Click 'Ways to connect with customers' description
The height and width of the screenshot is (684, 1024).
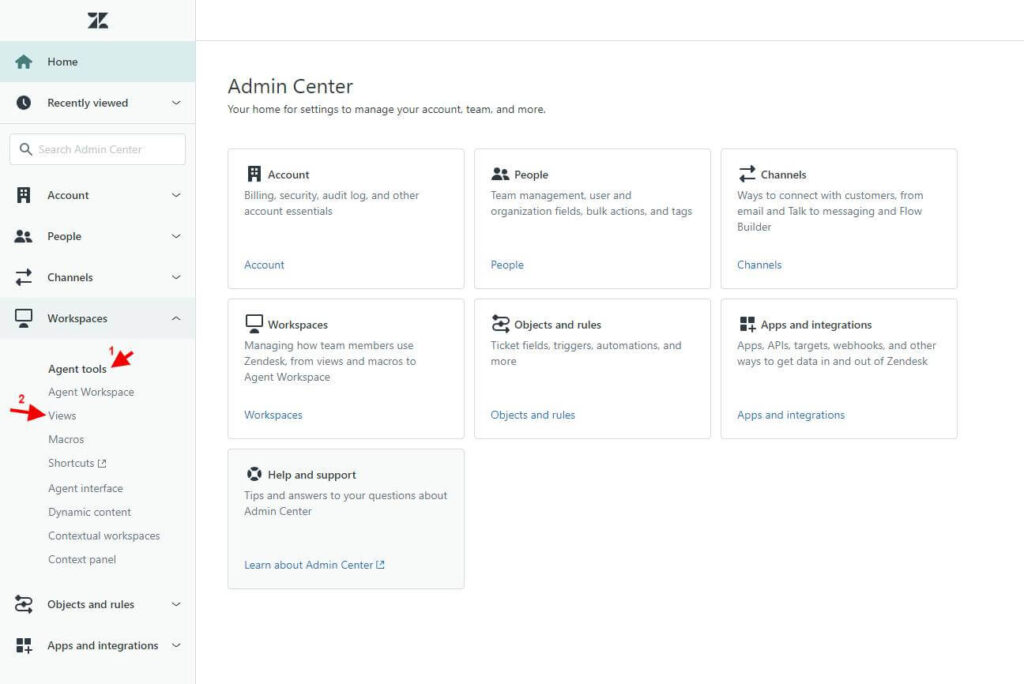830,211
